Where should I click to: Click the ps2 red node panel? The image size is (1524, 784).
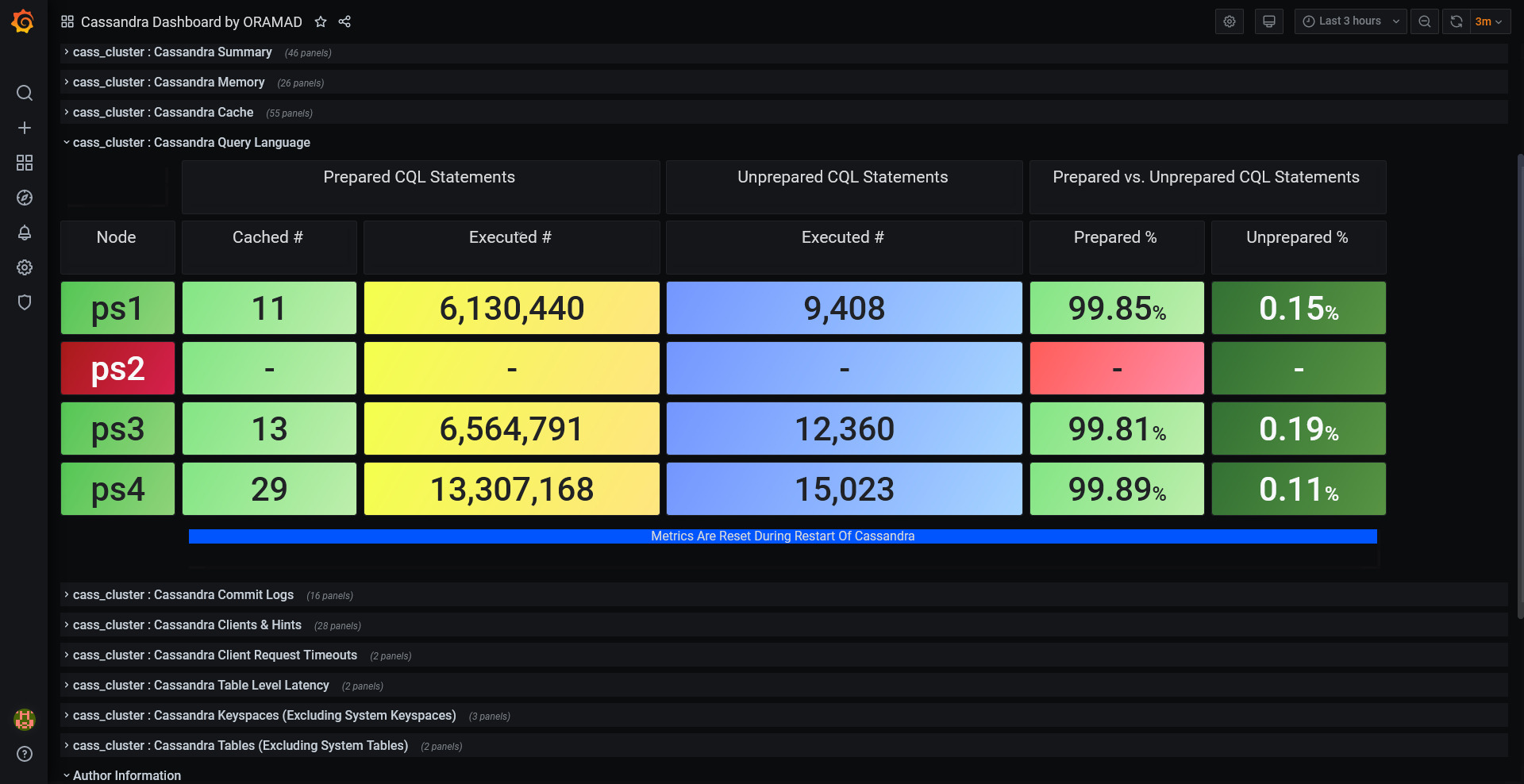117,368
